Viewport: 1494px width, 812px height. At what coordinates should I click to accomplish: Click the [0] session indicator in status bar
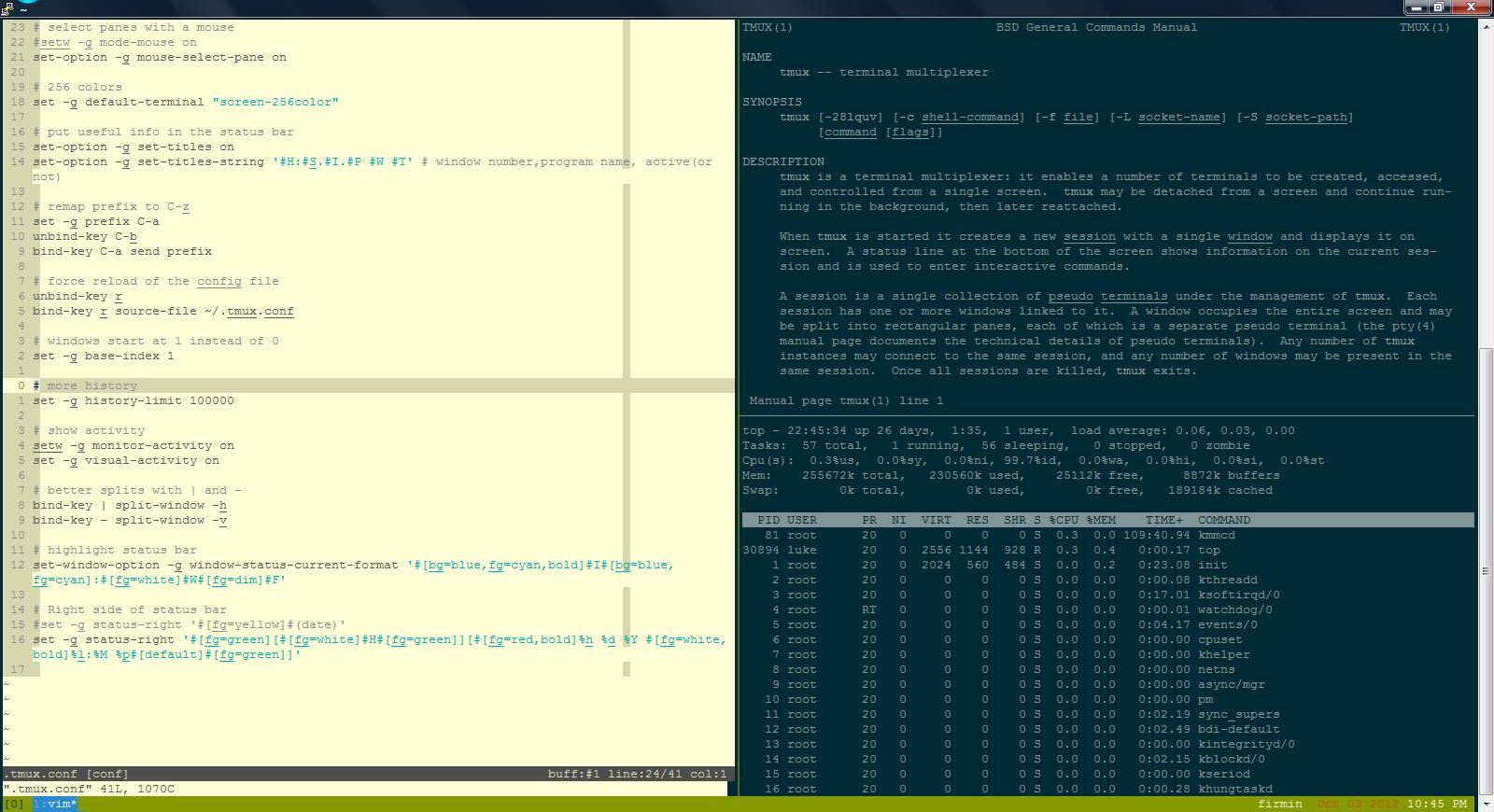tap(15, 804)
